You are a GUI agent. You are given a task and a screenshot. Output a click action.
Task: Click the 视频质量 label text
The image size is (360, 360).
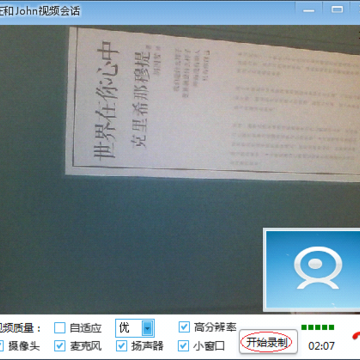20,328
